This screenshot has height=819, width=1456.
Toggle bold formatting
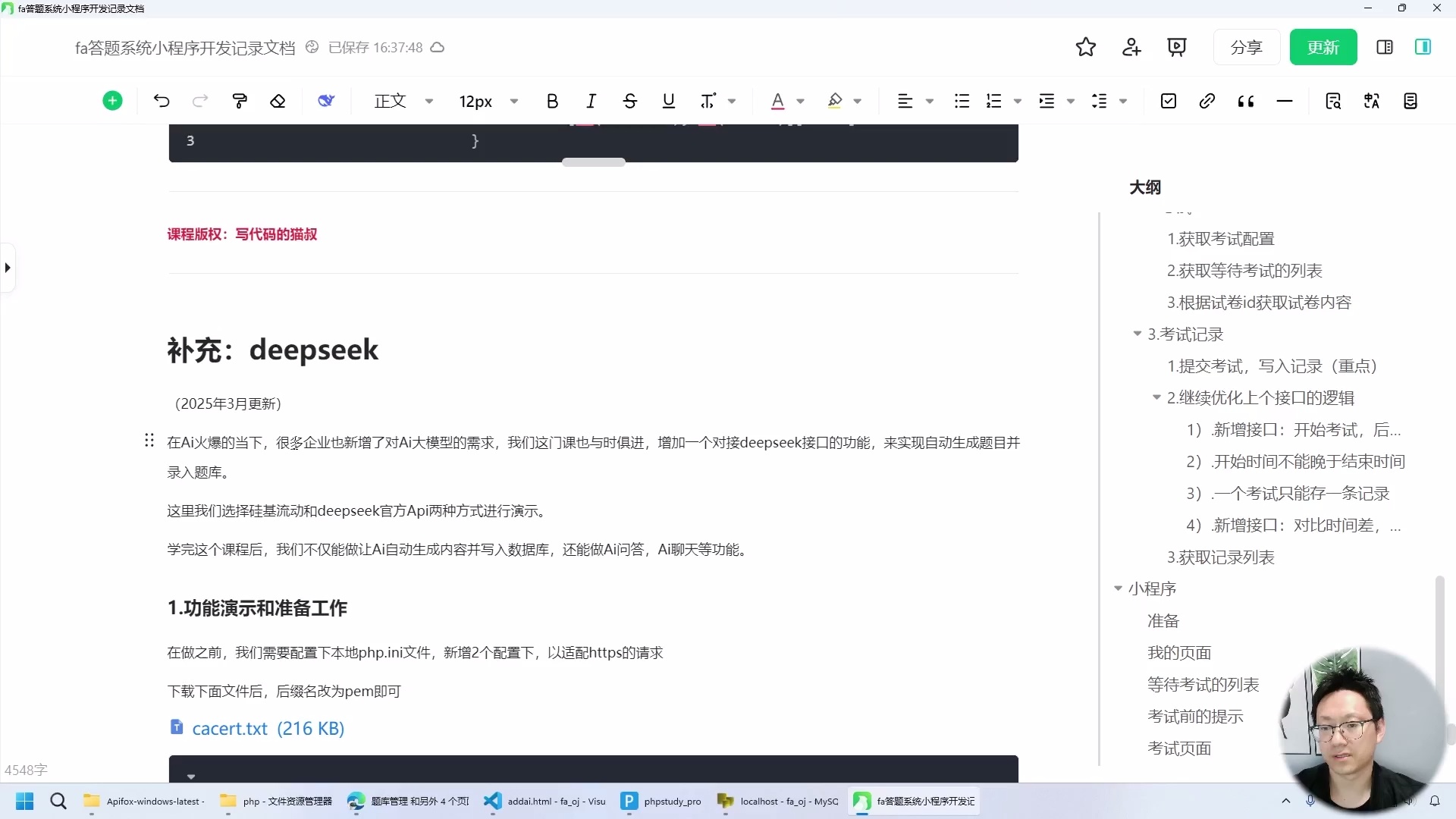point(552,101)
